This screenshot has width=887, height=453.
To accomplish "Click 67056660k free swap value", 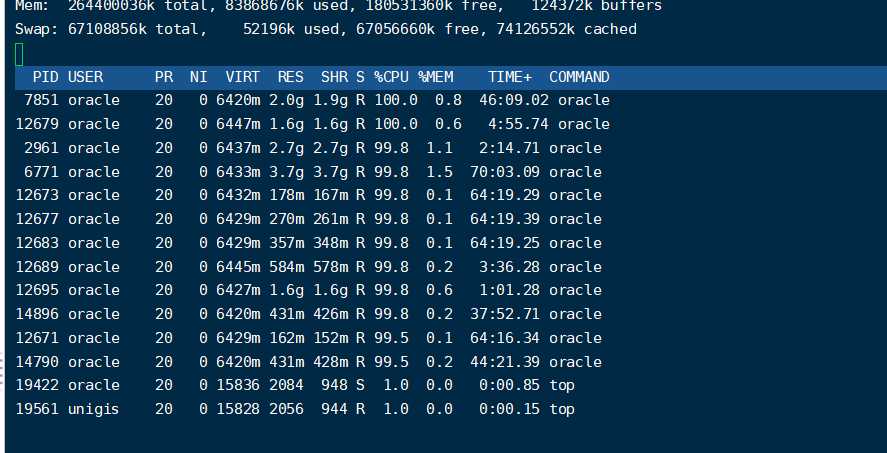I will pyautogui.click(x=395, y=29).
